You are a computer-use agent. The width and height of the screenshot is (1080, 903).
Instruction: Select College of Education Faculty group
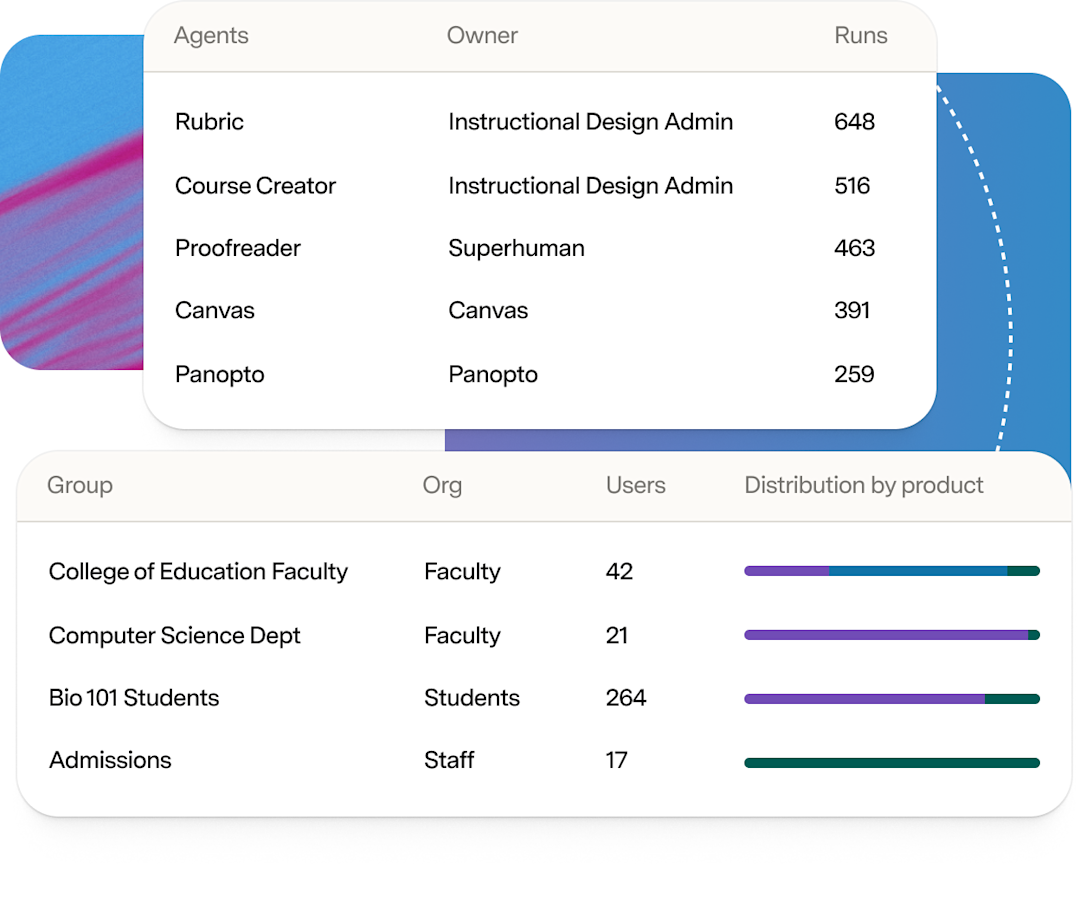coord(198,572)
